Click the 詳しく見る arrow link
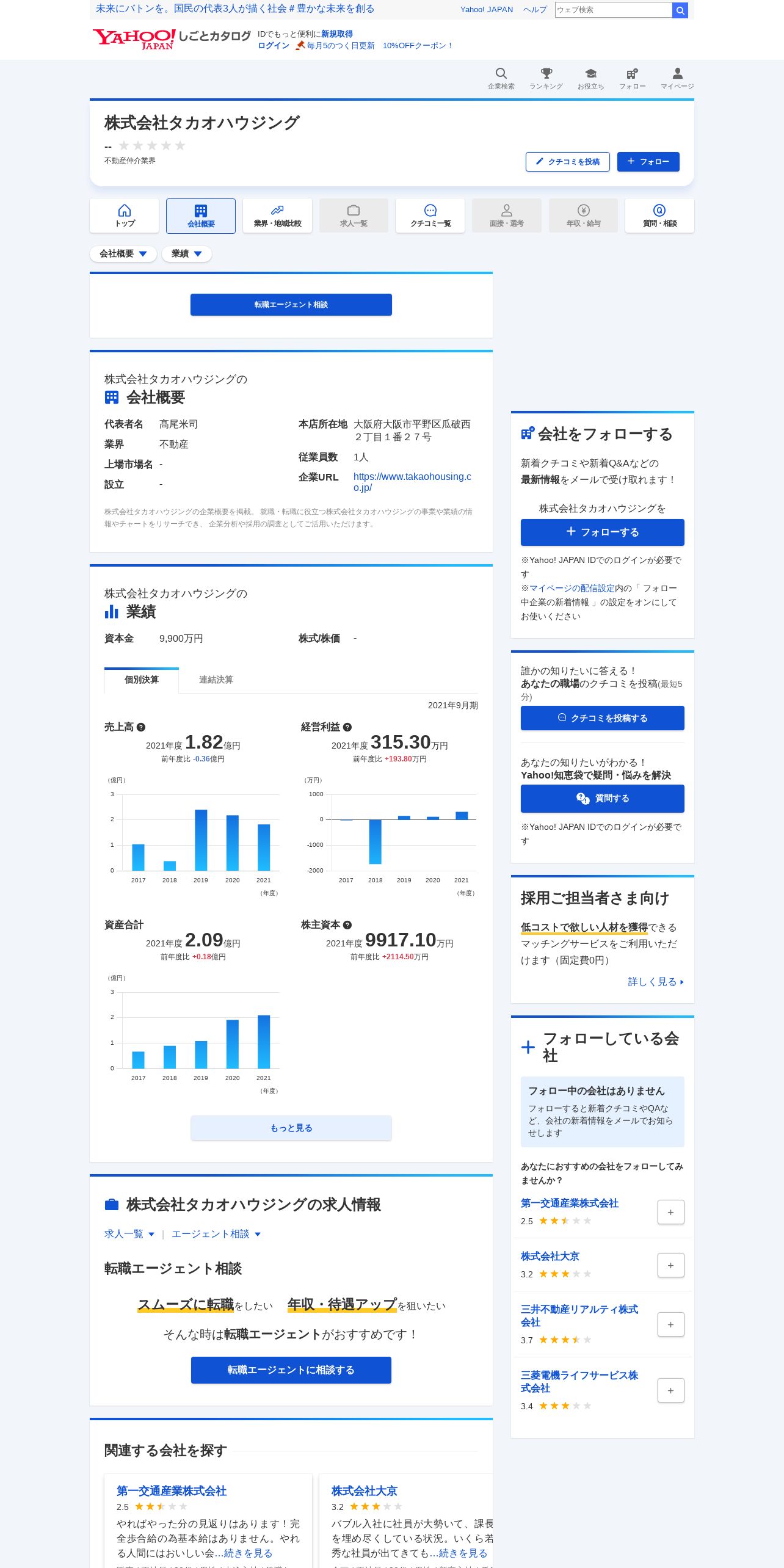Image resolution: width=784 pixels, height=1568 pixels. tap(656, 981)
